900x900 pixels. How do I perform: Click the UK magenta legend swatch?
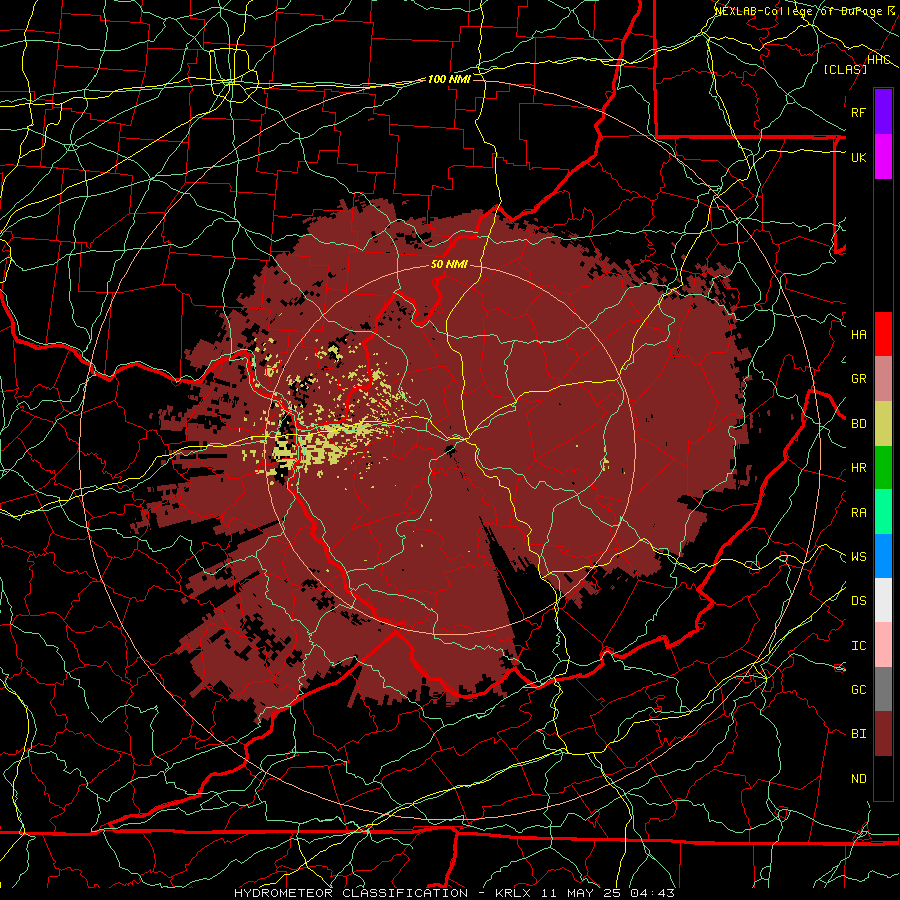pos(883,157)
